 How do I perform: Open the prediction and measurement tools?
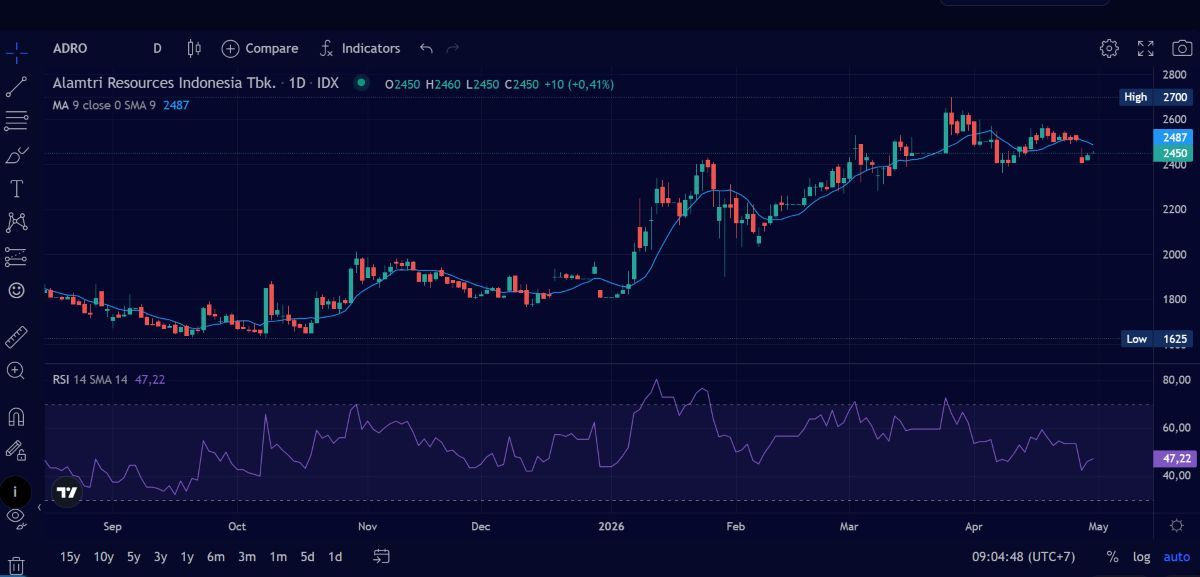click(16, 256)
